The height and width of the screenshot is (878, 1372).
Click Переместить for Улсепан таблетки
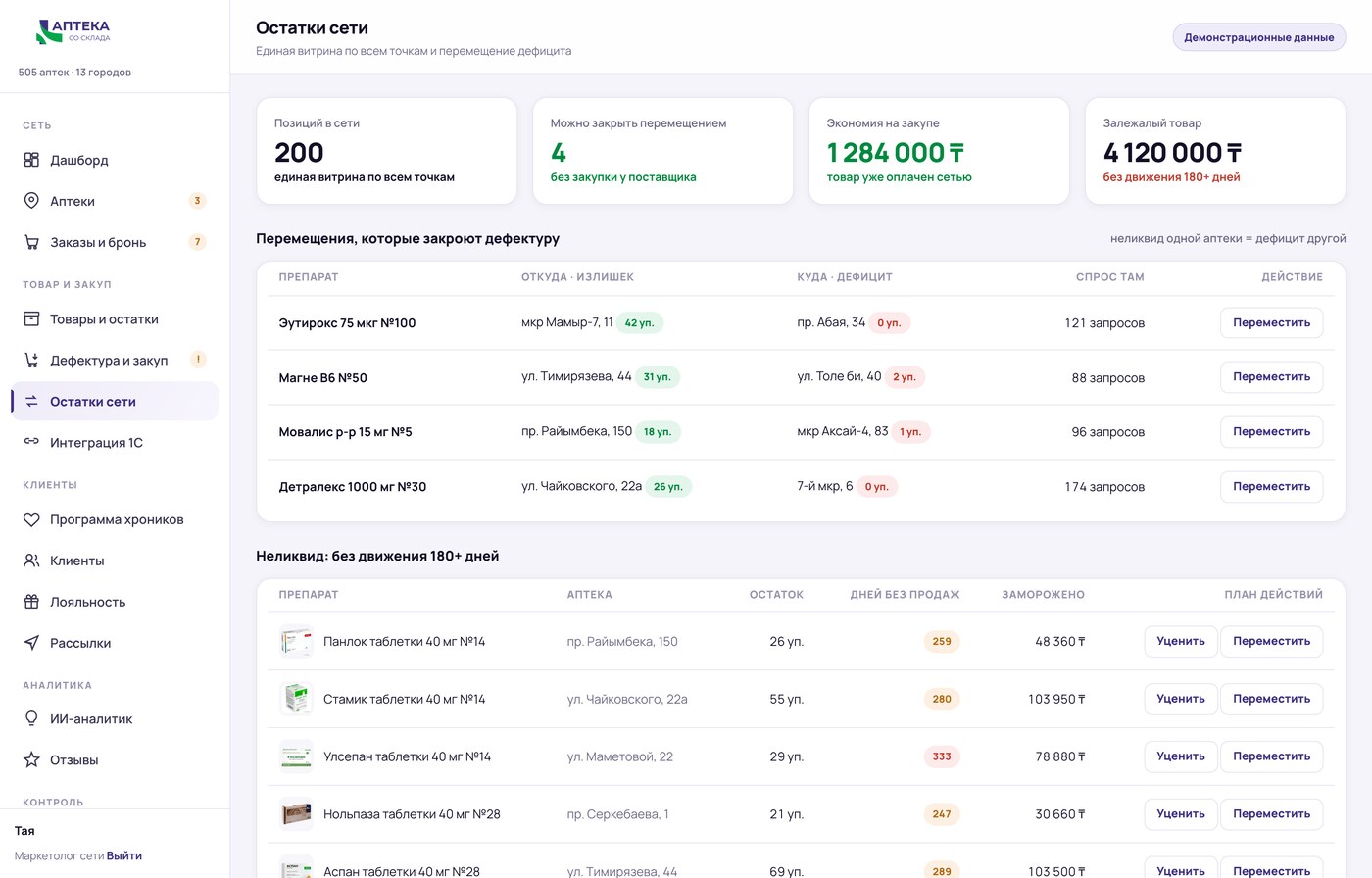[1271, 756]
